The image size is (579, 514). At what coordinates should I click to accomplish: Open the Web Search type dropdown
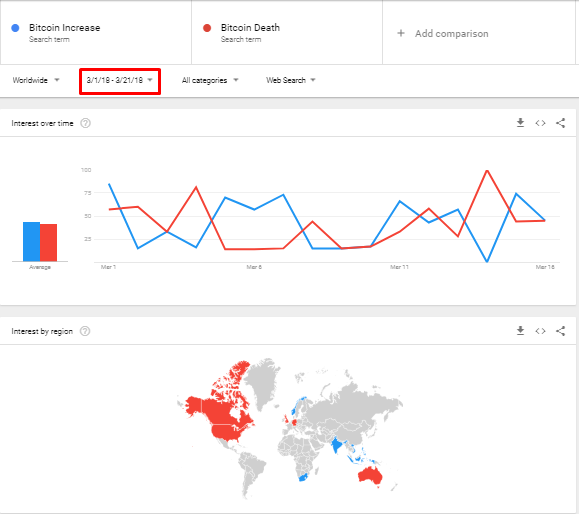[x=291, y=80]
